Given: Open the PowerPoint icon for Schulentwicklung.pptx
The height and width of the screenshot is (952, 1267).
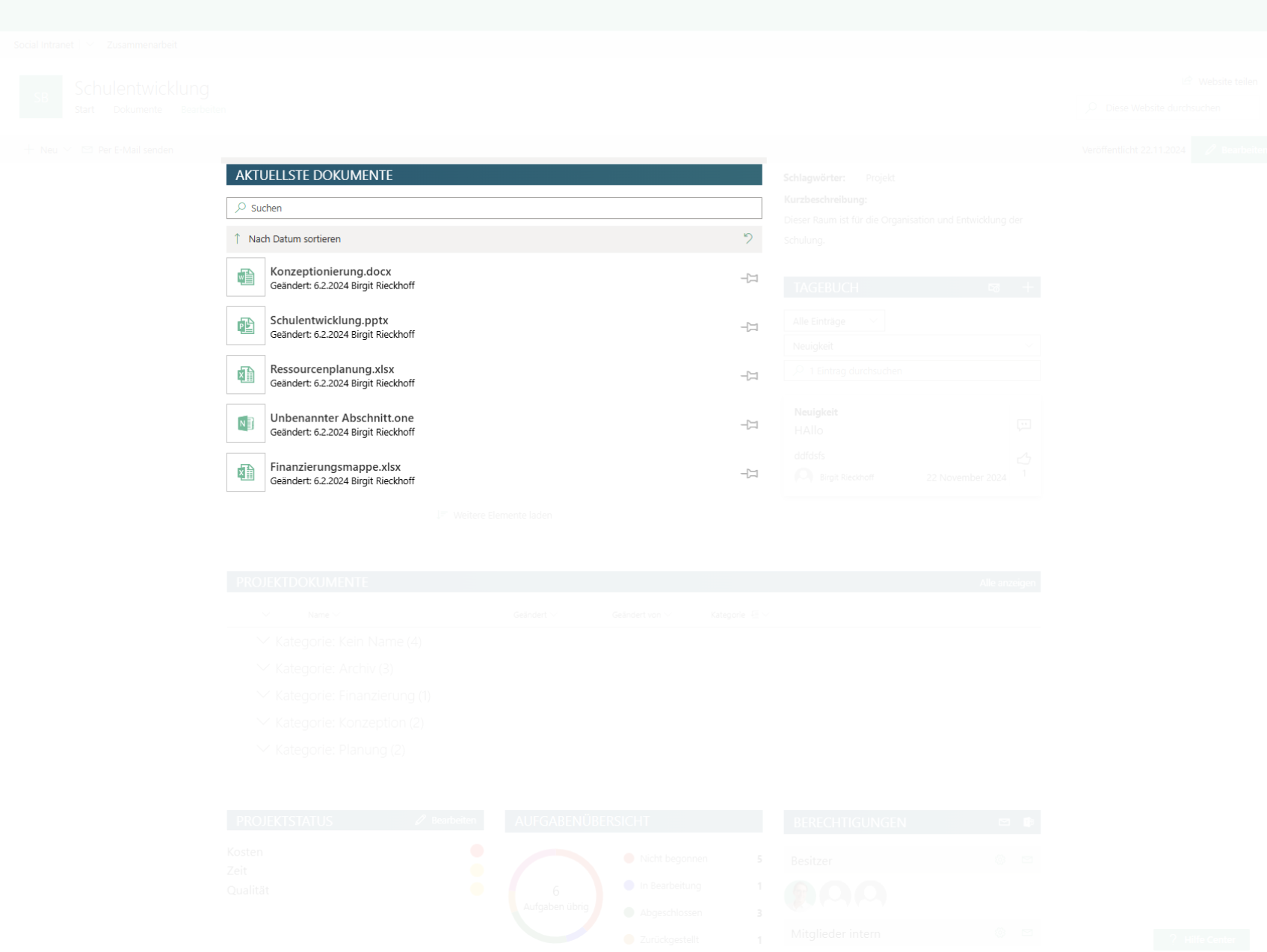Looking at the screenshot, I should (246, 326).
